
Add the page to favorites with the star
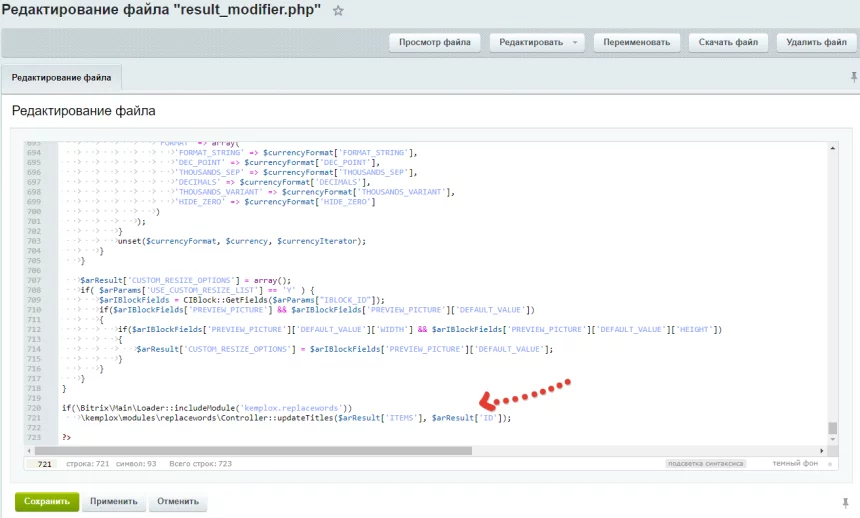[339, 11]
